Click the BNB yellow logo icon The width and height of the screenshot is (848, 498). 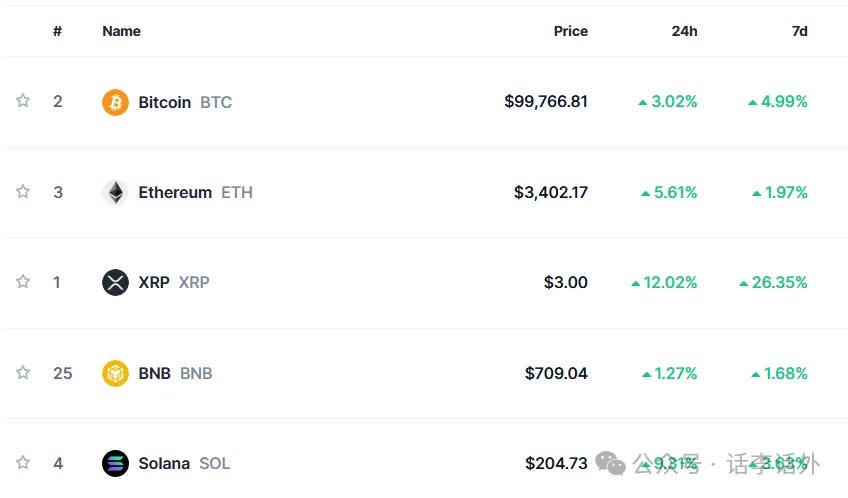click(115, 373)
